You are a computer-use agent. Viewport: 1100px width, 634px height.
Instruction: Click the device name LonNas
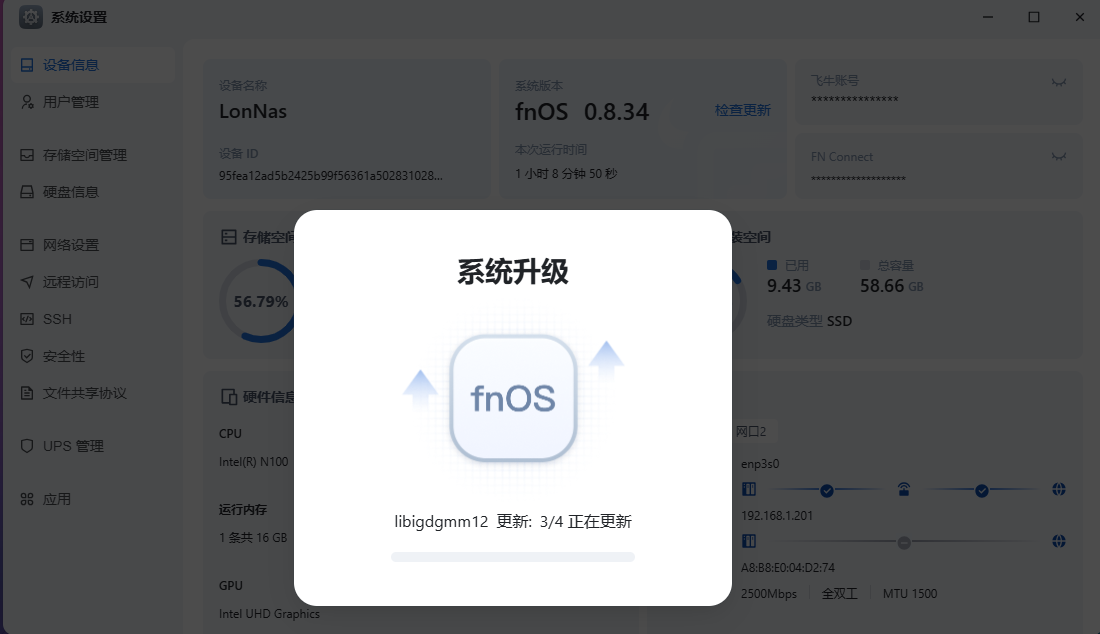[253, 112]
